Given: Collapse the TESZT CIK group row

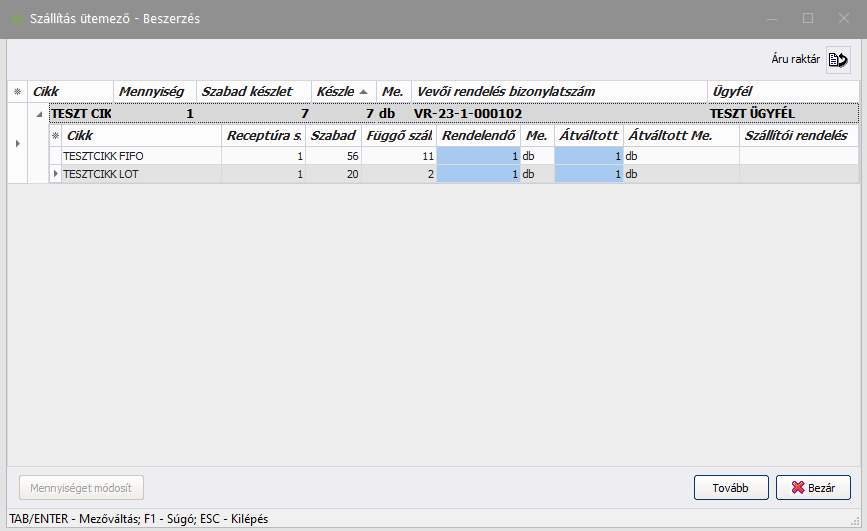Looking at the screenshot, I should [39, 114].
